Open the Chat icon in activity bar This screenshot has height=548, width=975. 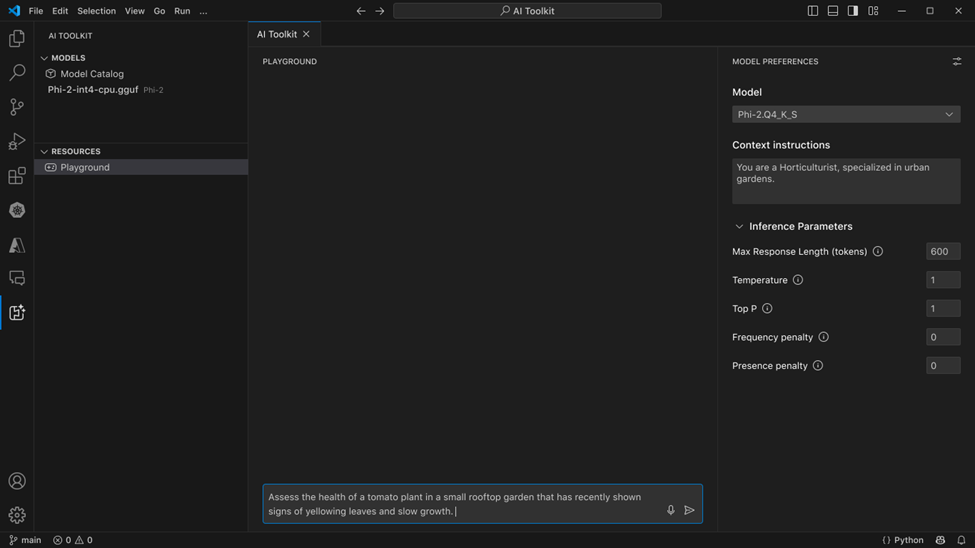[17, 278]
